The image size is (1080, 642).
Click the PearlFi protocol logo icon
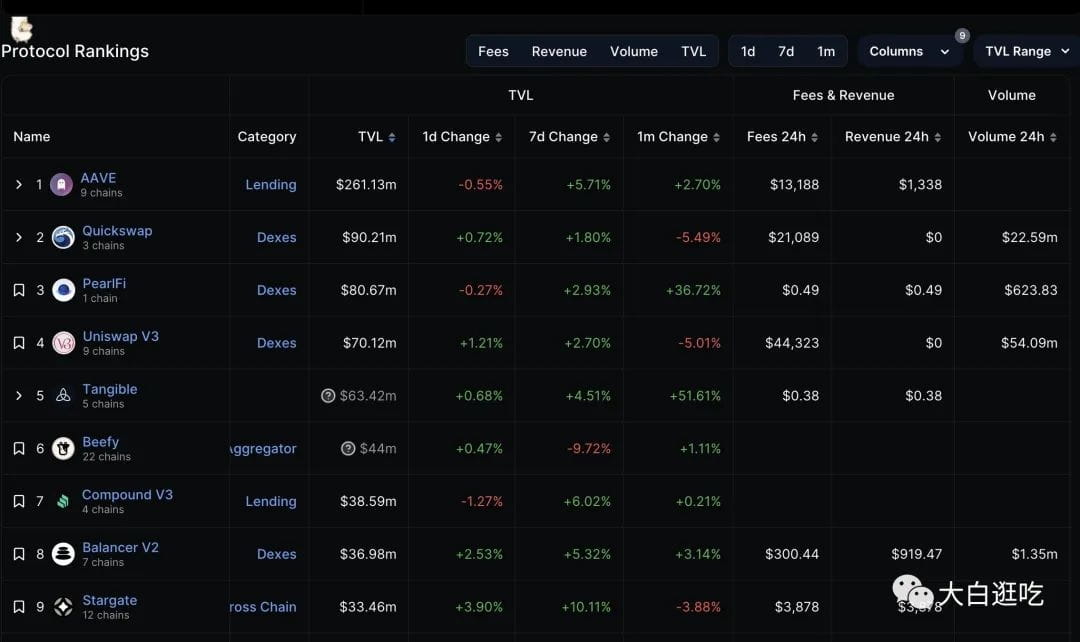click(63, 290)
